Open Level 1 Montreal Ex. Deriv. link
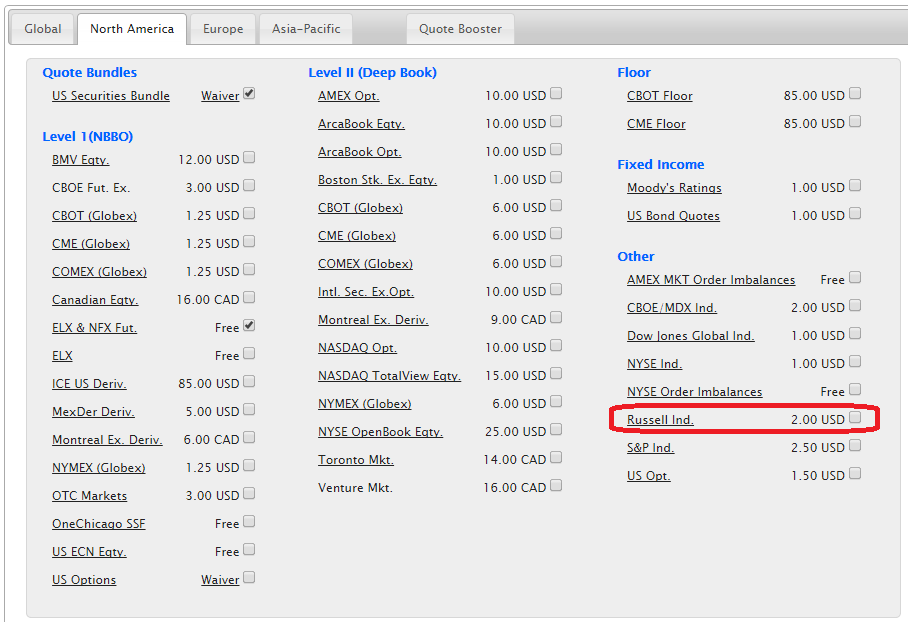The height and width of the screenshot is (622, 908). click(107, 440)
